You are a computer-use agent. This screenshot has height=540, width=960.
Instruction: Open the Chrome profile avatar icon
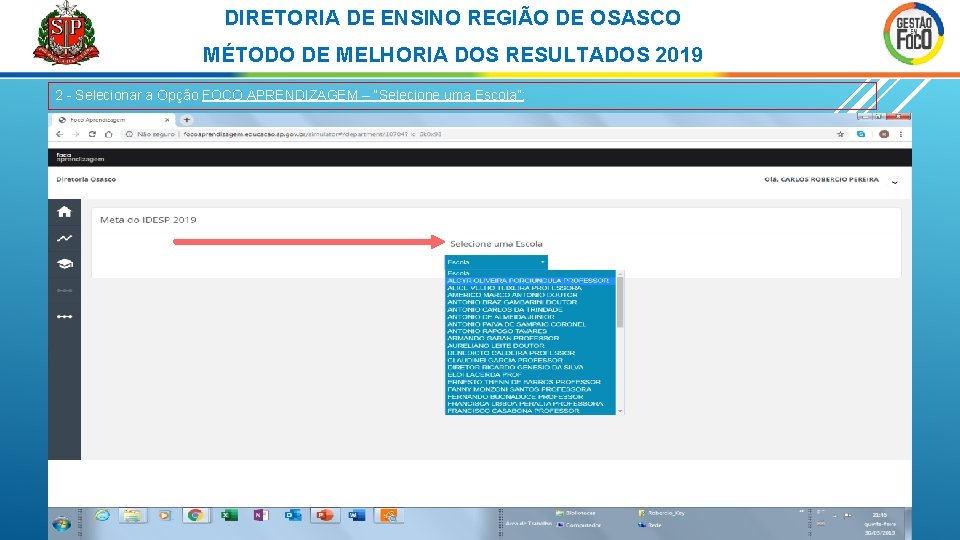[883, 134]
